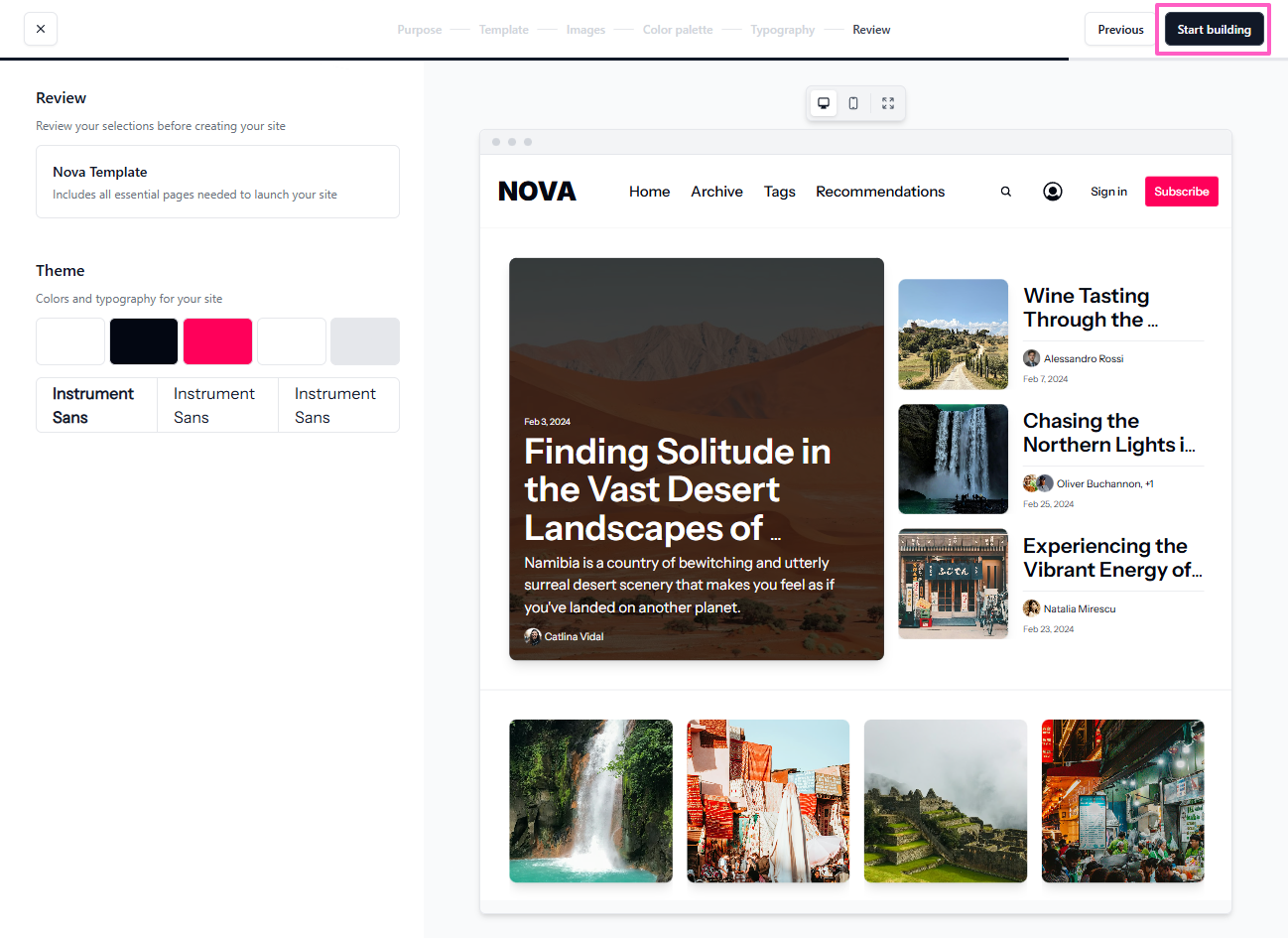Close the site setup wizard
Screen dimensions: 1288x938
(41, 29)
